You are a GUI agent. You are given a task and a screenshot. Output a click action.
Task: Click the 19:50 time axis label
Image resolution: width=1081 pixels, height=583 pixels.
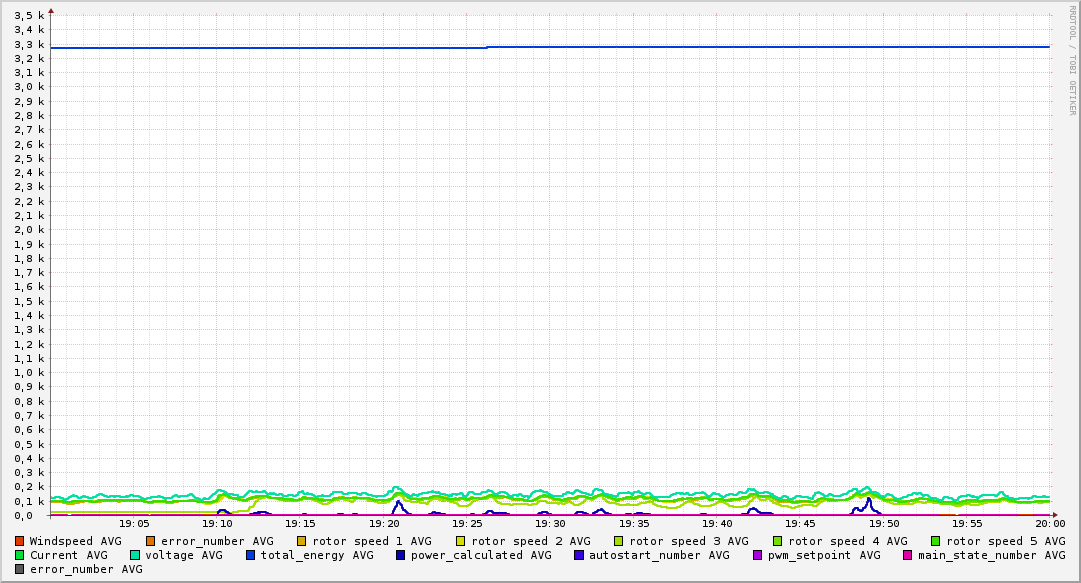tap(884, 524)
